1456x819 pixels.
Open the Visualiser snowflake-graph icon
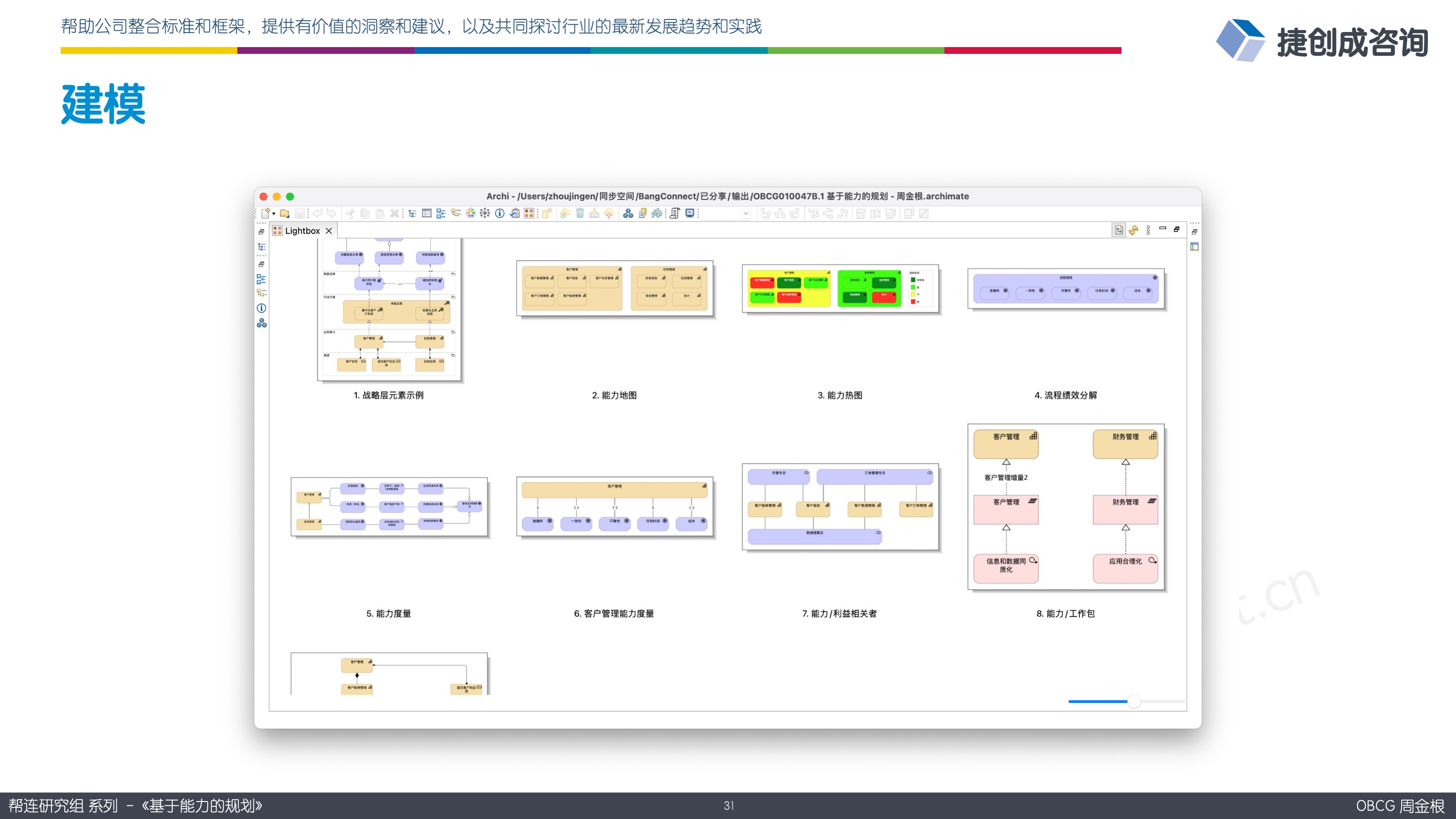pyautogui.click(x=485, y=213)
